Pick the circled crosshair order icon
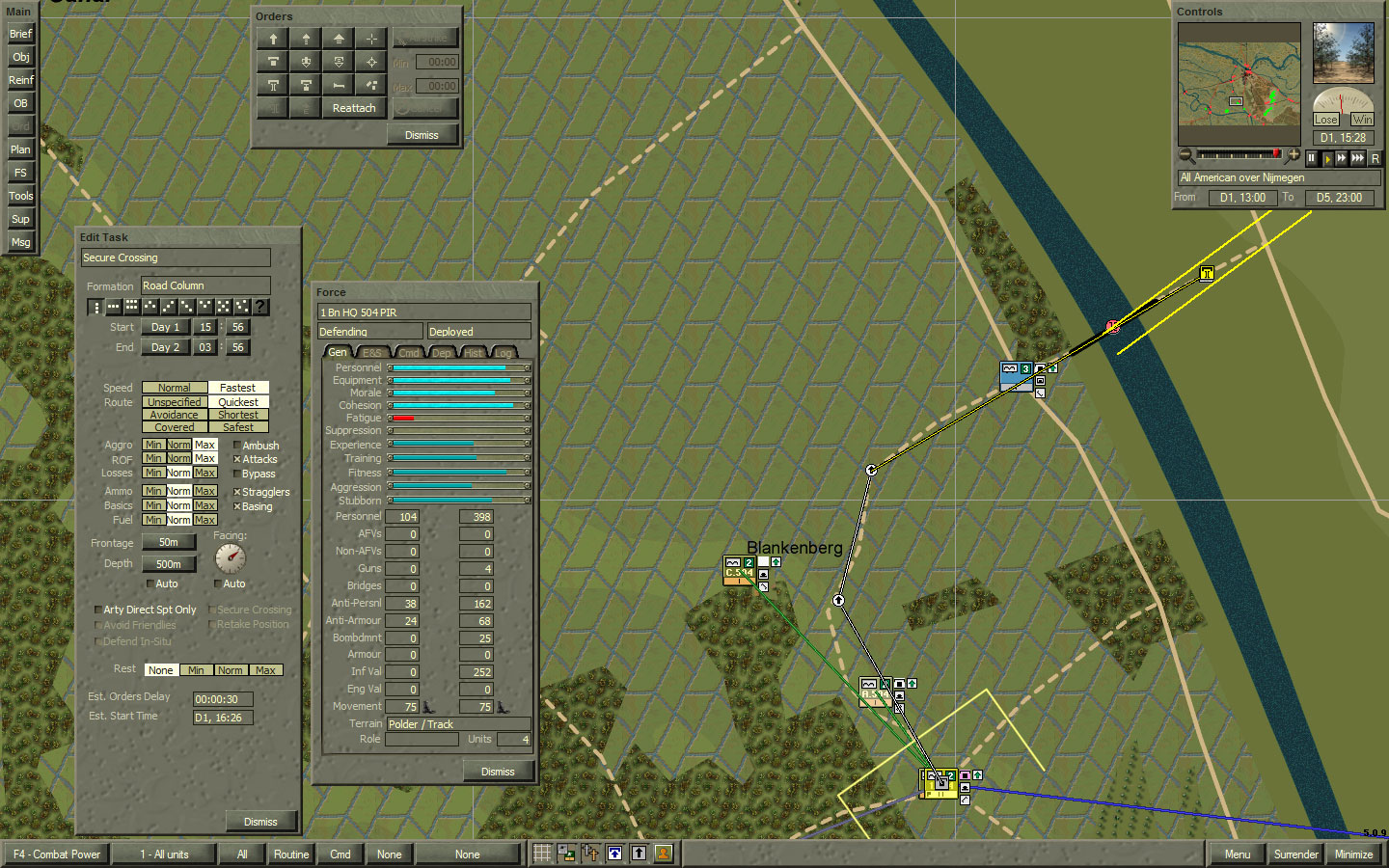This screenshot has height=868, width=1389. pos(371,62)
